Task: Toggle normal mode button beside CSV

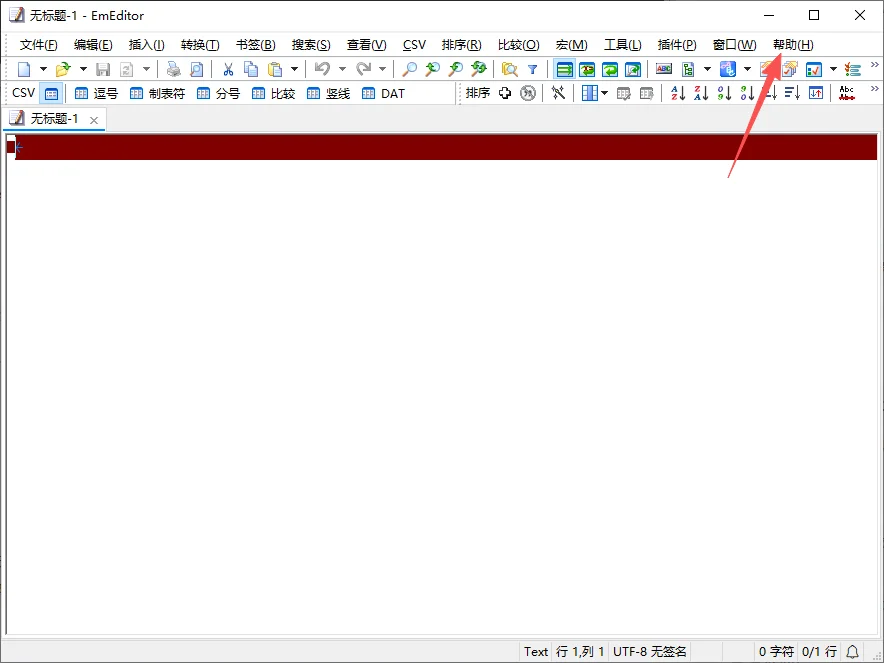Action: [x=51, y=94]
